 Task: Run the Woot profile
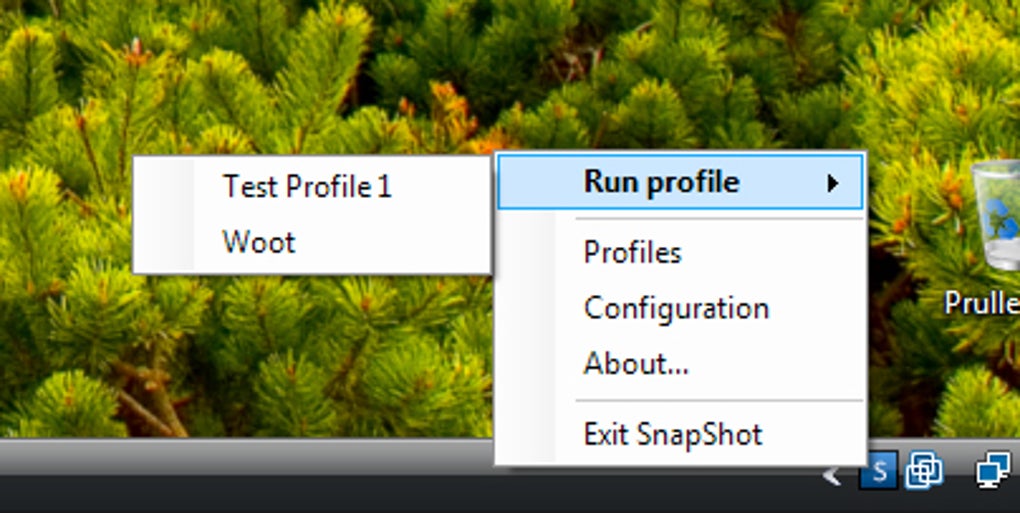(x=259, y=242)
